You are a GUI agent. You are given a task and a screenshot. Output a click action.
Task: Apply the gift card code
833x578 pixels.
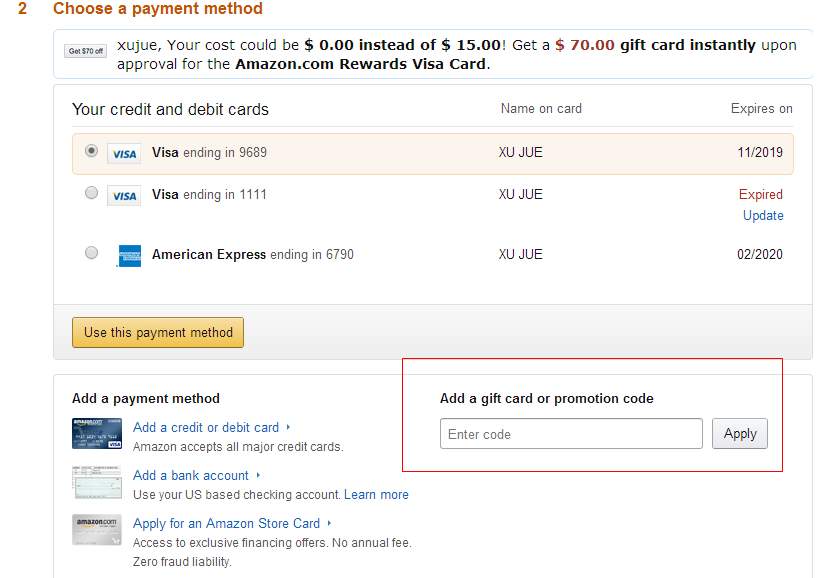[739, 434]
